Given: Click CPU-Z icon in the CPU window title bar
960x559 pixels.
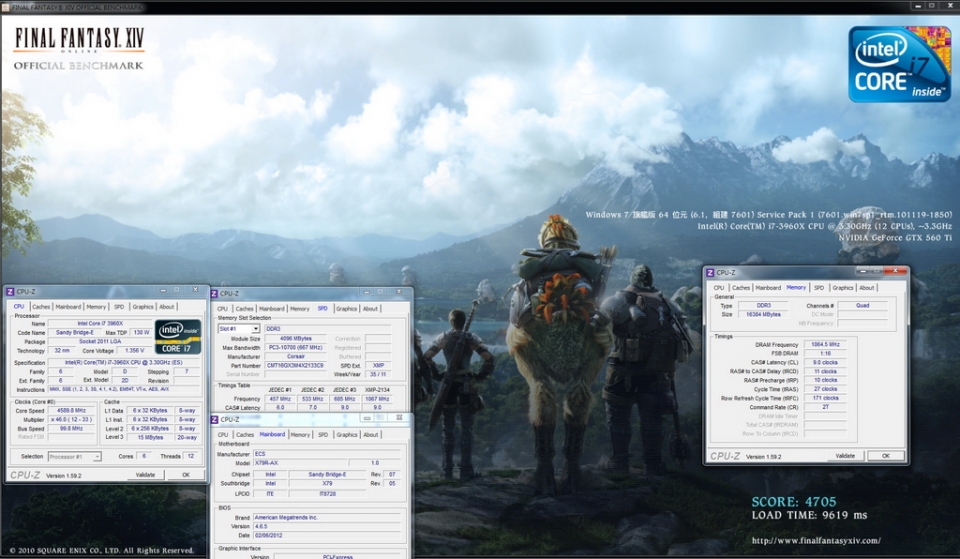Looking at the screenshot, I should [11, 292].
